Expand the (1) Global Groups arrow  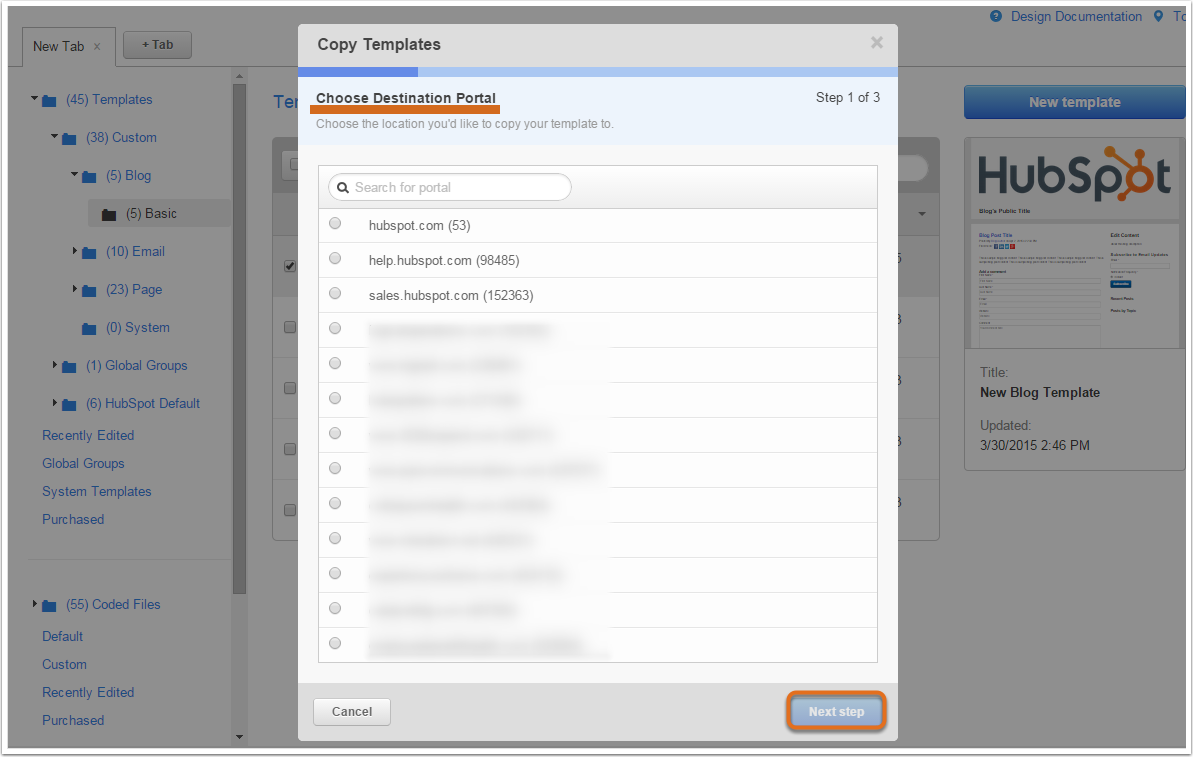[55, 364]
